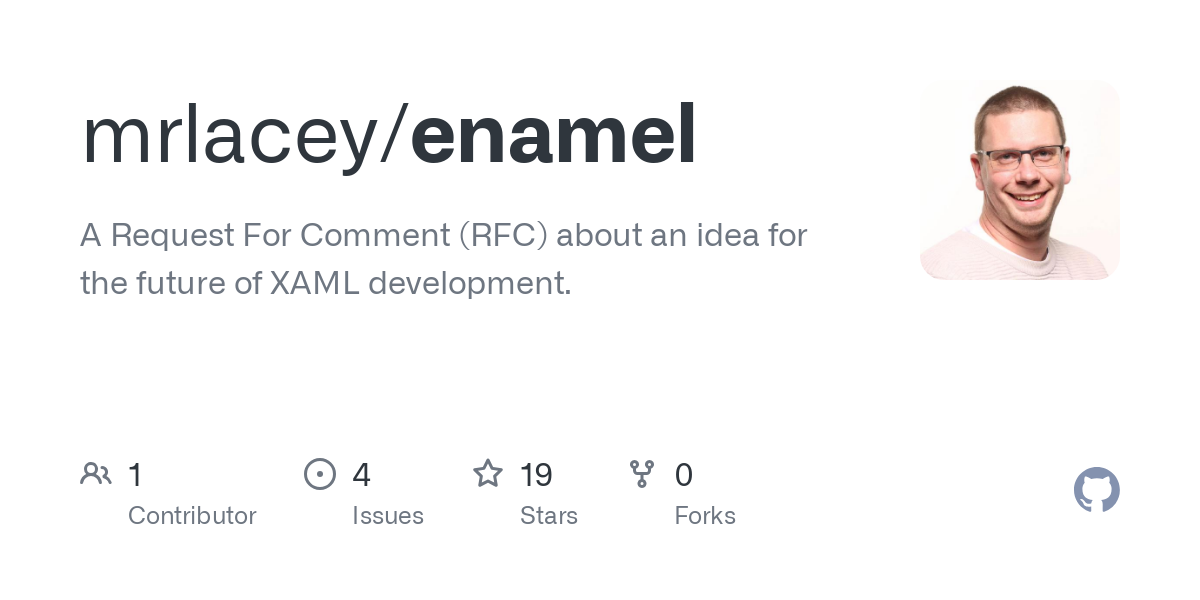Open the Forks label

(x=705, y=516)
